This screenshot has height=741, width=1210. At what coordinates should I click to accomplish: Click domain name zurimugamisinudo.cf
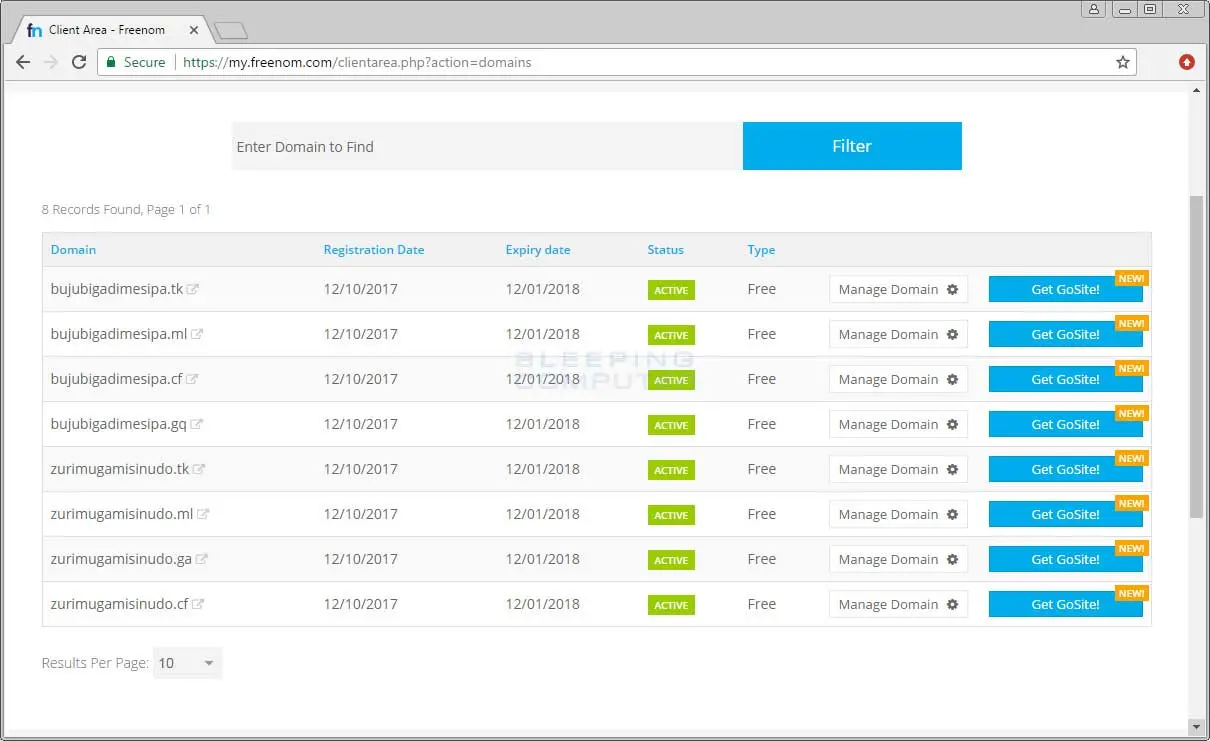[119, 604]
